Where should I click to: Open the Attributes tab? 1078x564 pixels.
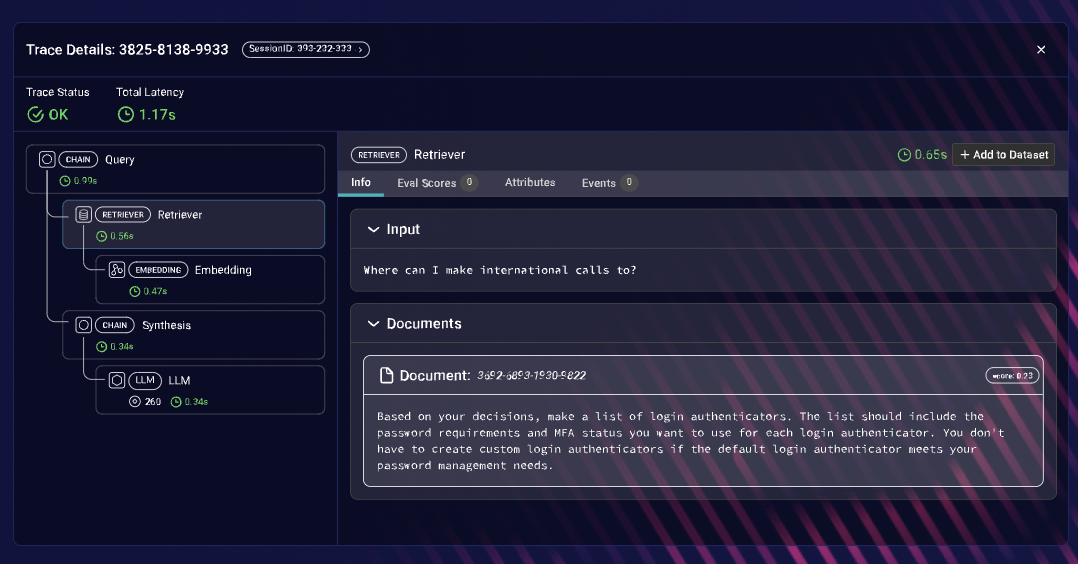coord(530,182)
